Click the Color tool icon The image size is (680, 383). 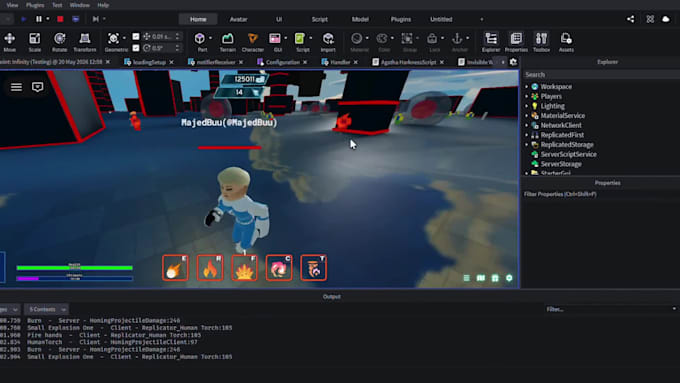pyautogui.click(x=382, y=39)
